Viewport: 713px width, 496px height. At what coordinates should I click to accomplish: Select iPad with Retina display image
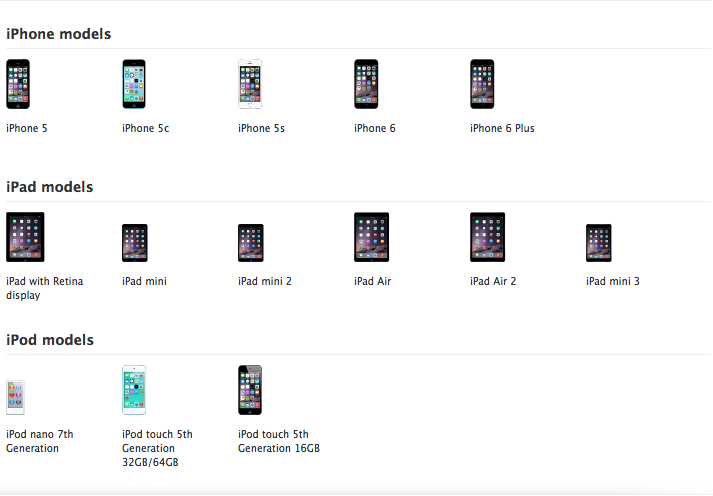coord(25,237)
